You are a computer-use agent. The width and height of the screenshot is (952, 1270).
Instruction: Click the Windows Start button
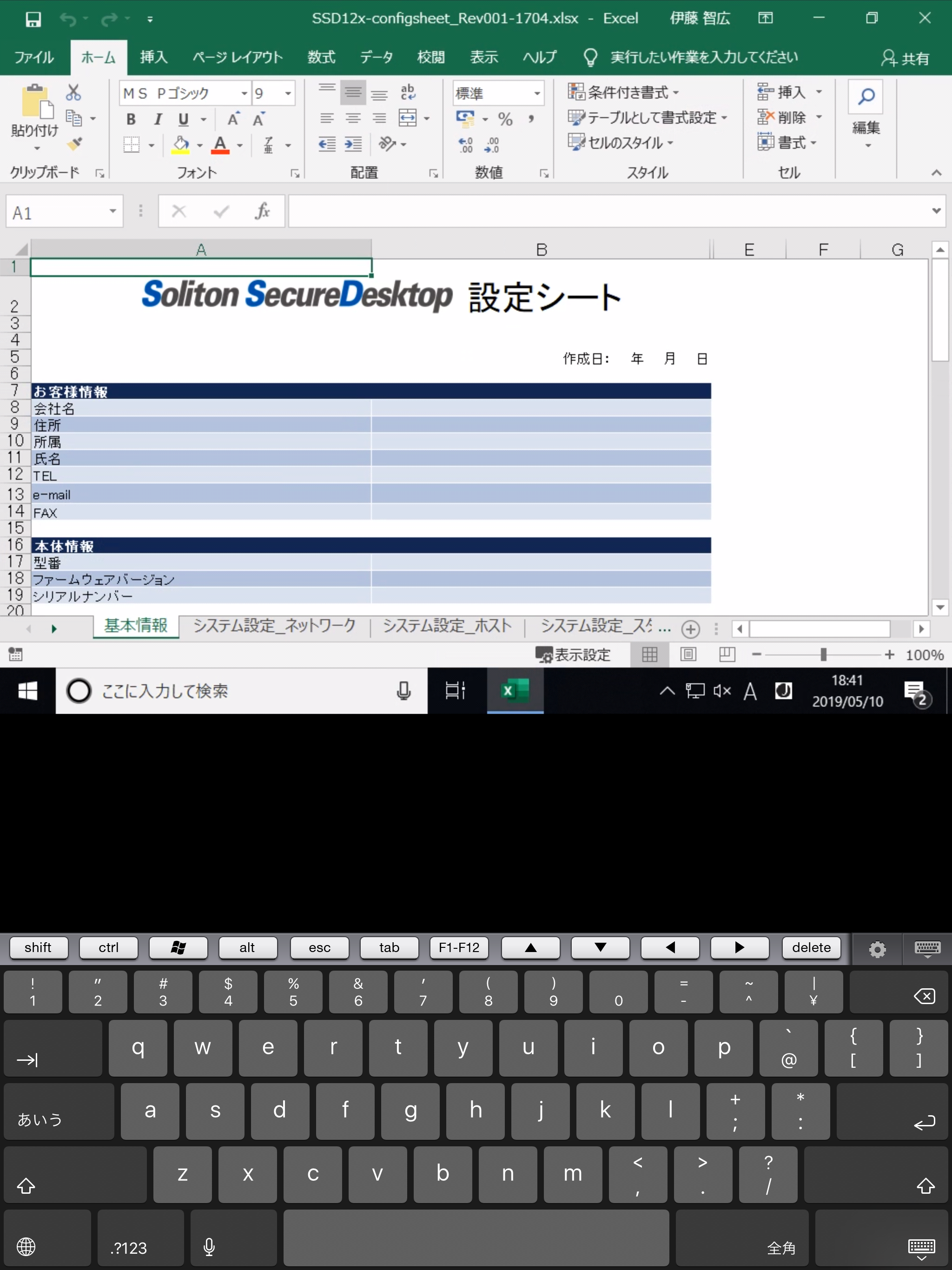[x=27, y=690]
